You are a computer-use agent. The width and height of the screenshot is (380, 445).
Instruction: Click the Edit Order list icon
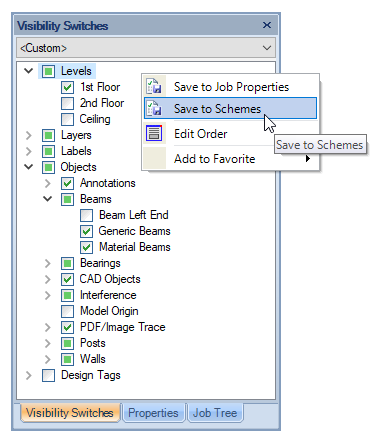(x=154, y=134)
